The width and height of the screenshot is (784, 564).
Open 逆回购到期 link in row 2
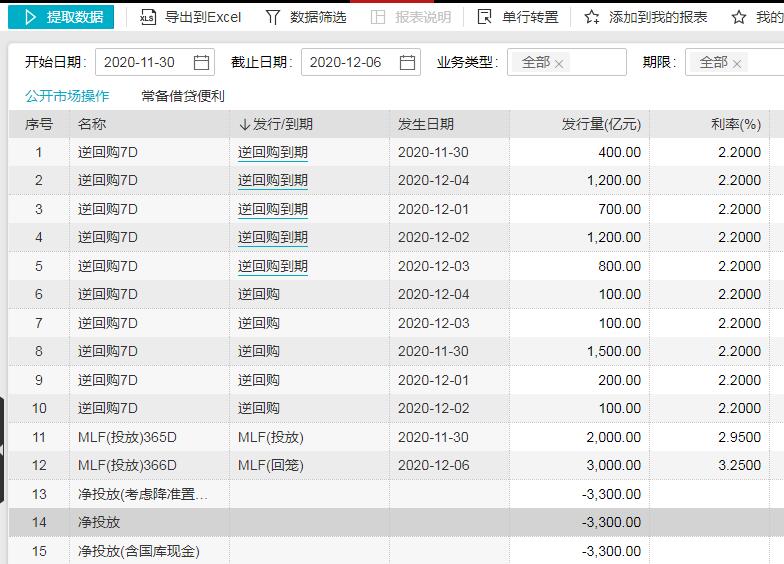272,180
